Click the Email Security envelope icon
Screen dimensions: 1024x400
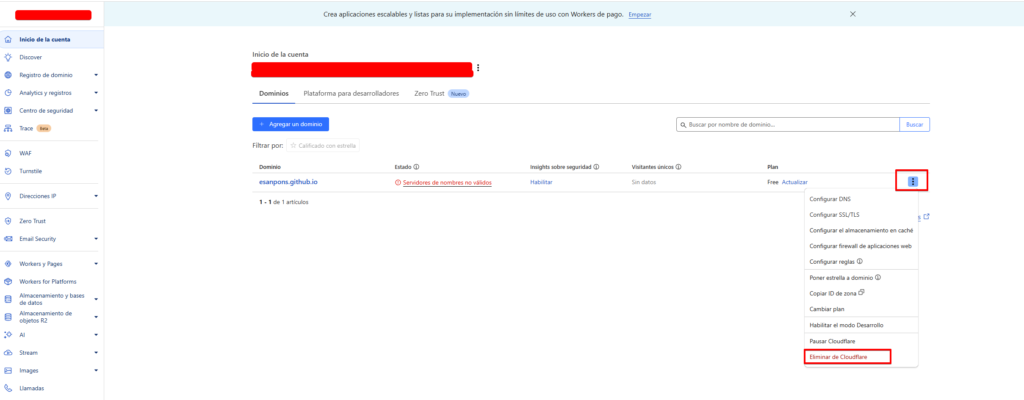8,239
